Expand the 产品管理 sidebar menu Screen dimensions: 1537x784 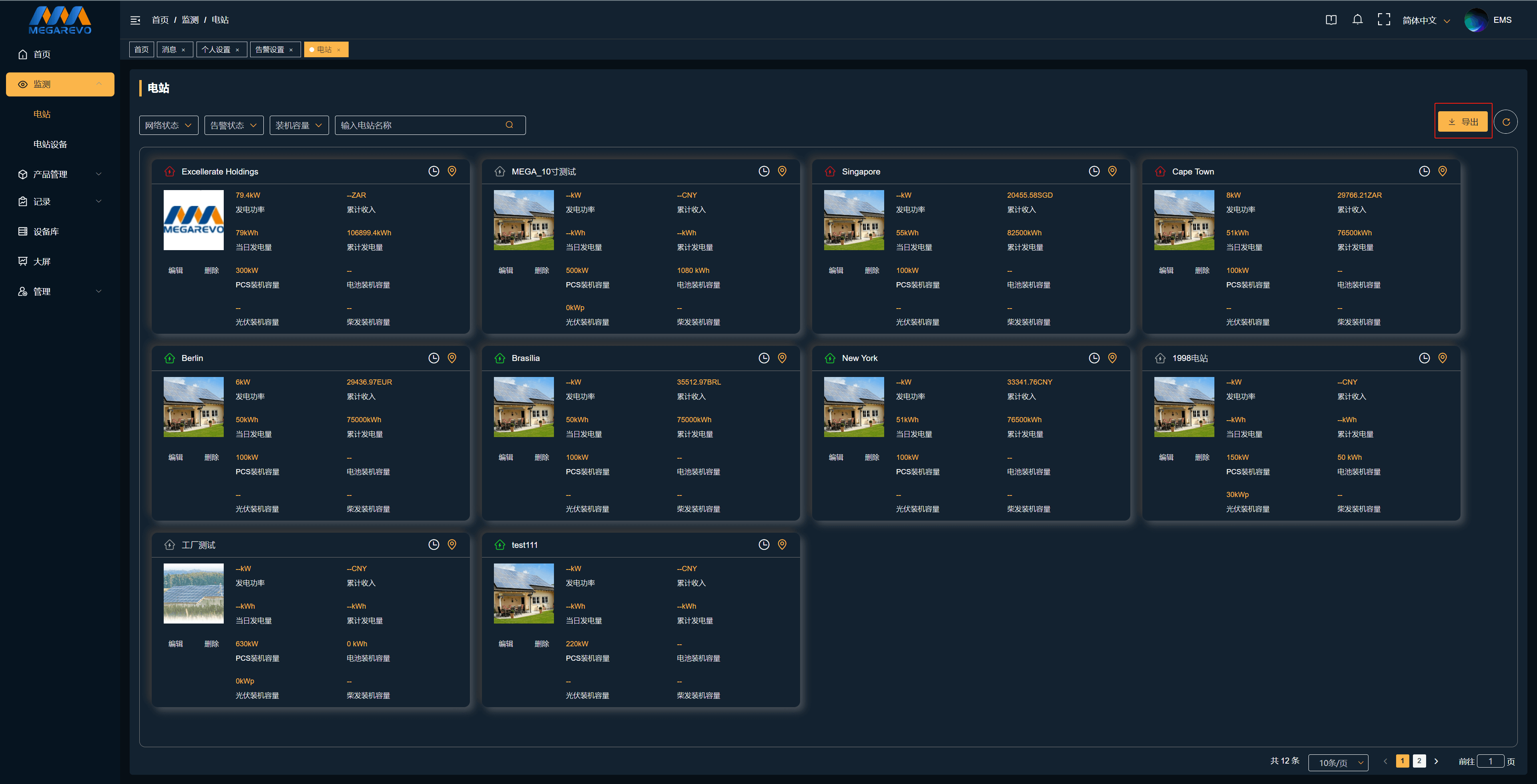click(x=60, y=174)
